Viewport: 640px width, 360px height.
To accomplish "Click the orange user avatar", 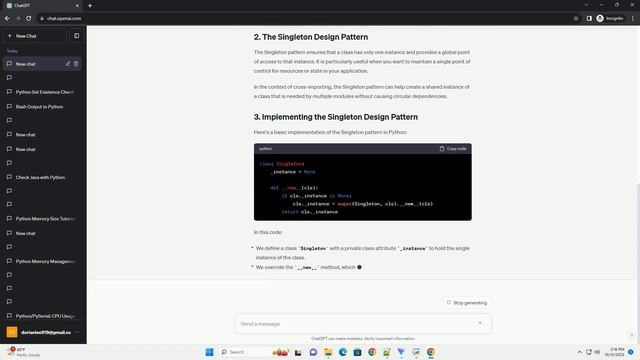I will 12,332.
